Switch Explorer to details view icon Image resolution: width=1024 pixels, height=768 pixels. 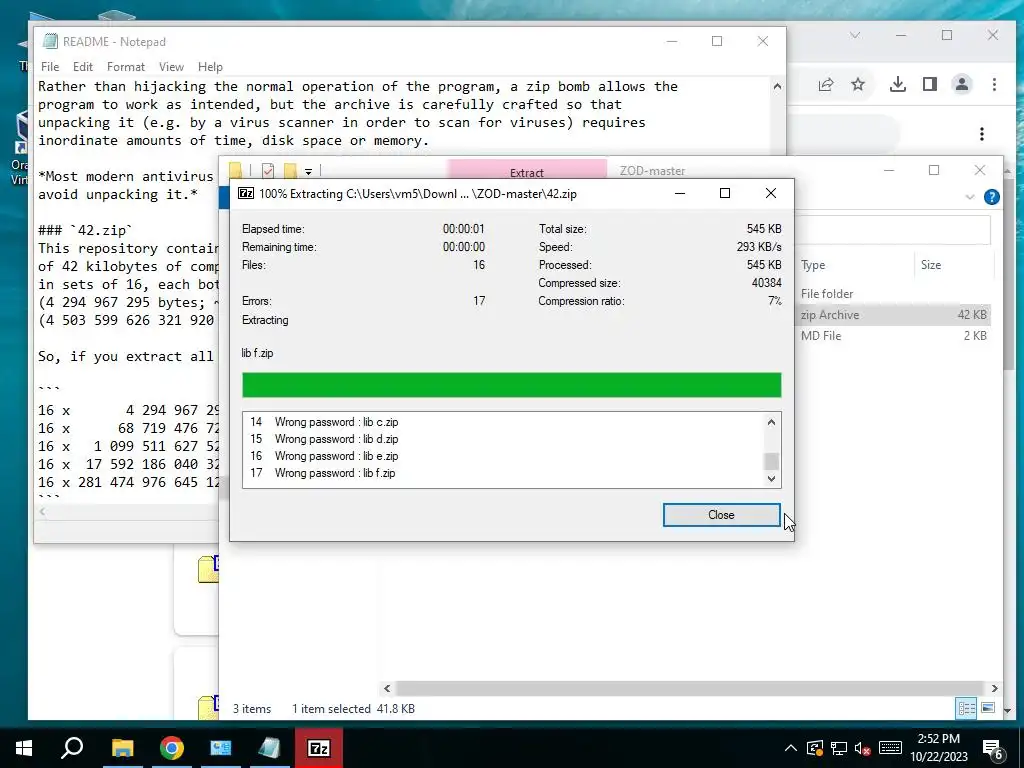[967, 708]
